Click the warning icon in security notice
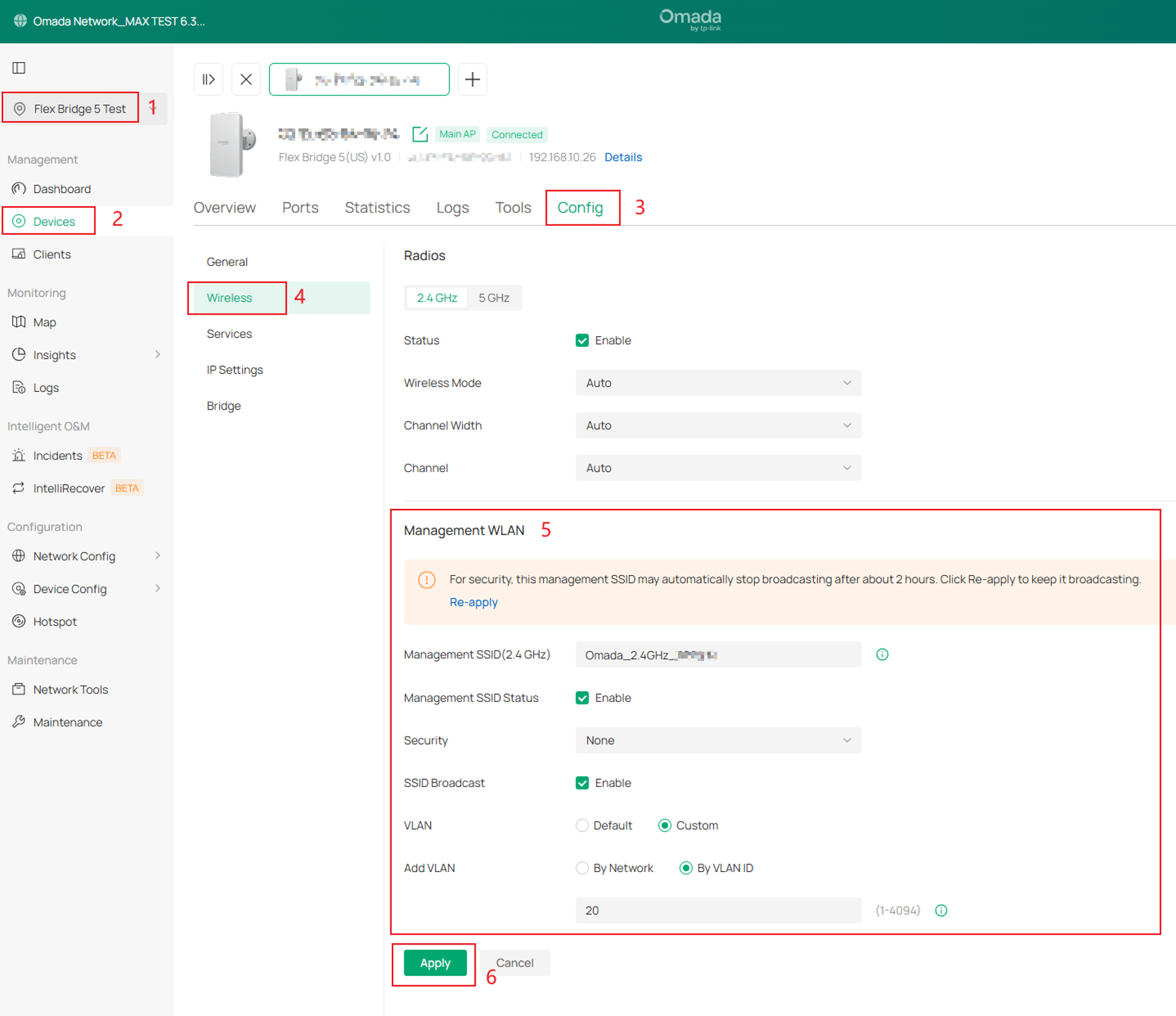The image size is (1176, 1016). point(426,580)
